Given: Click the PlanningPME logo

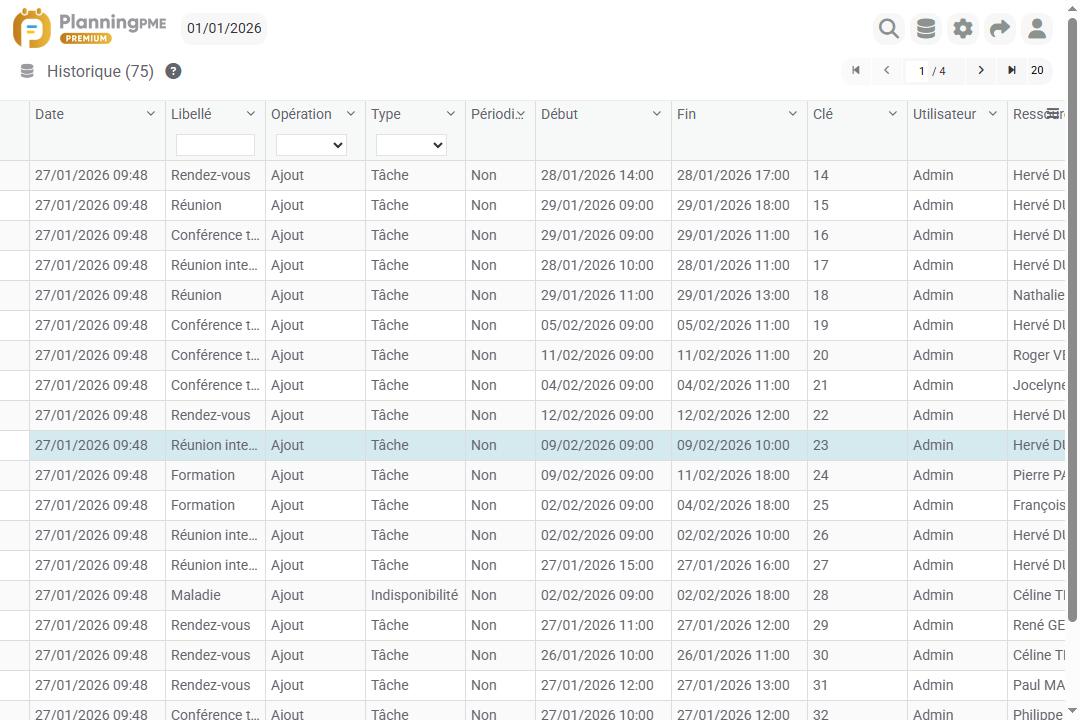Looking at the screenshot, I should point(90,28).
